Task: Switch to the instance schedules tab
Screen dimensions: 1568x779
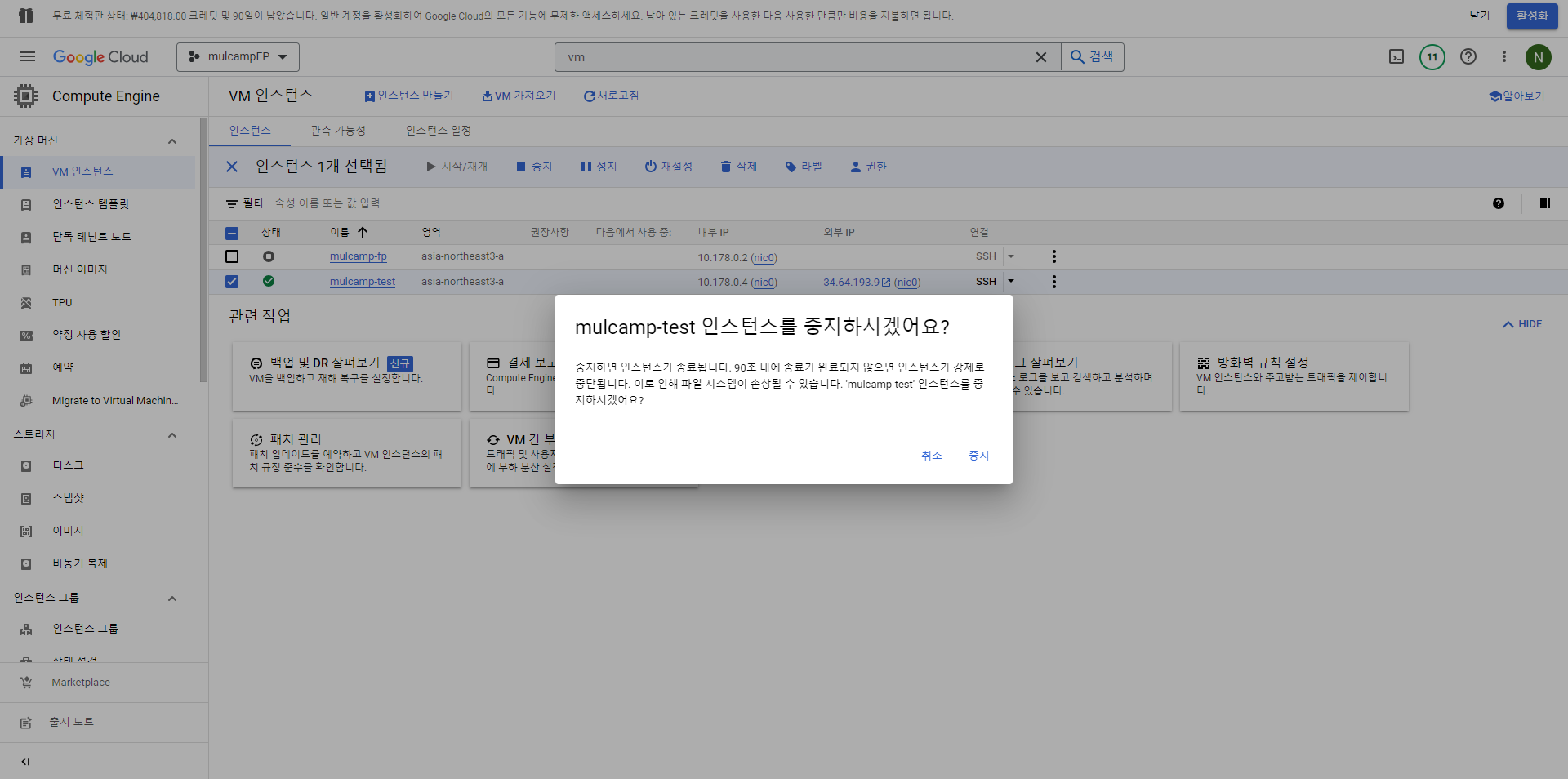Action: (x=439, y=131)
